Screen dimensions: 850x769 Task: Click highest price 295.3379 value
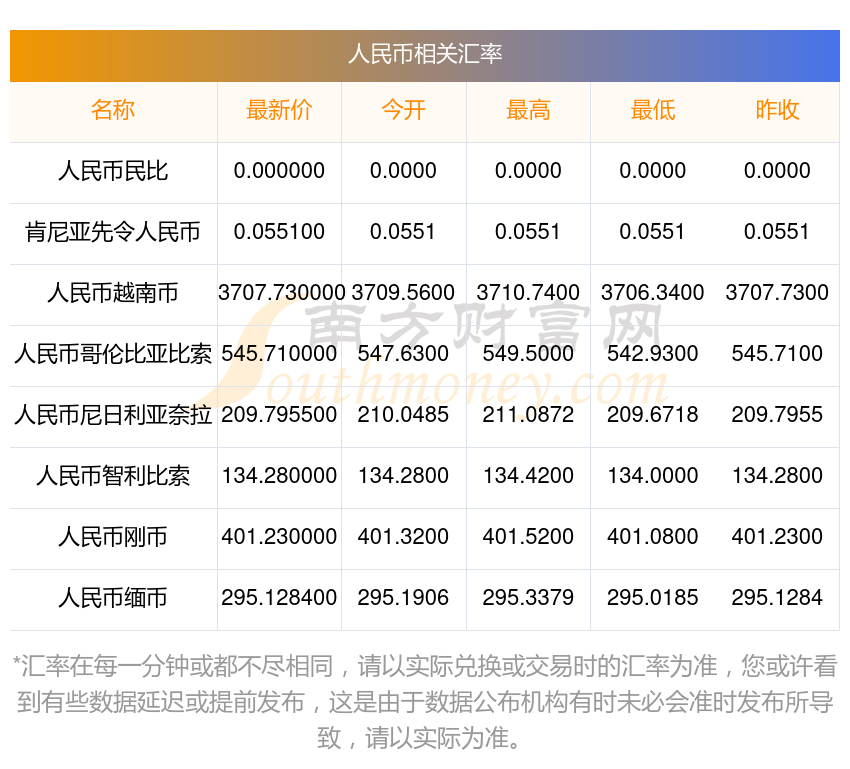(528, 598)
